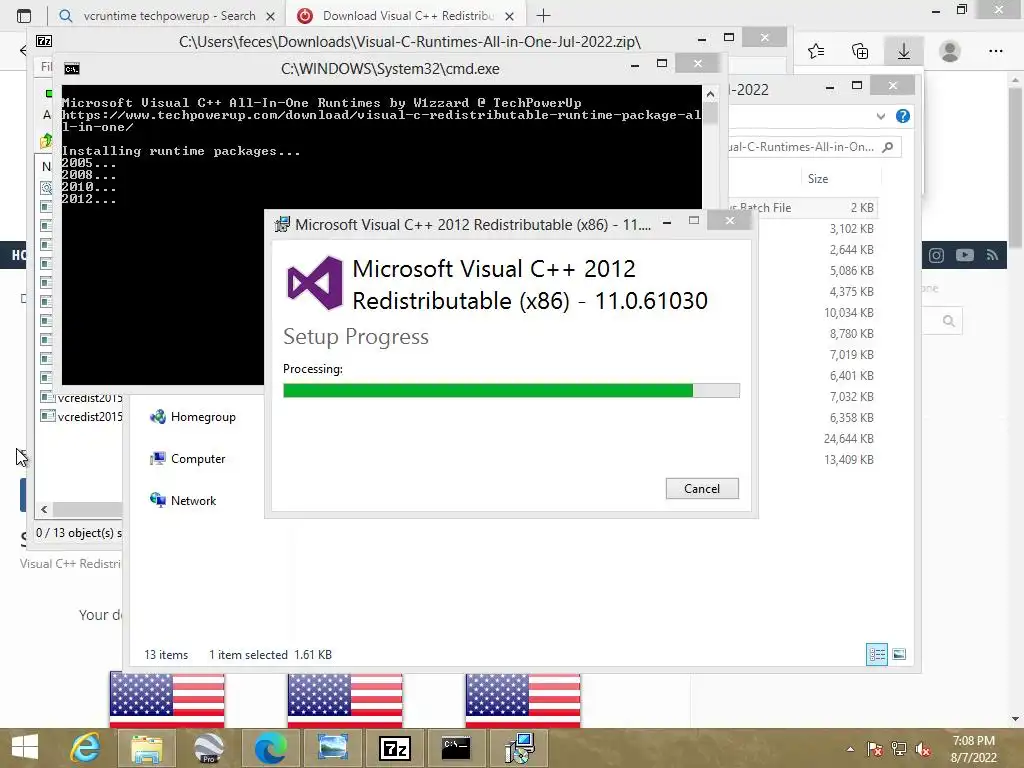Select the Batch File 2 KB row
This screenshot has height=768, width=1024.
click(x=803, y=208)
